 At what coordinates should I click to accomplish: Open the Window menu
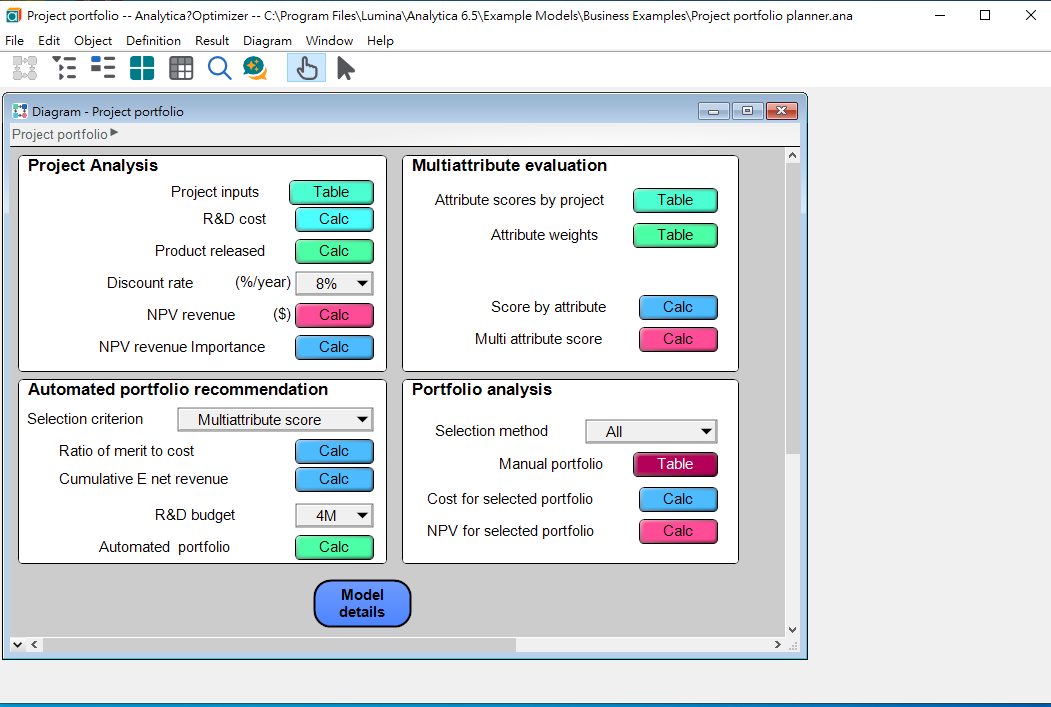329,41
